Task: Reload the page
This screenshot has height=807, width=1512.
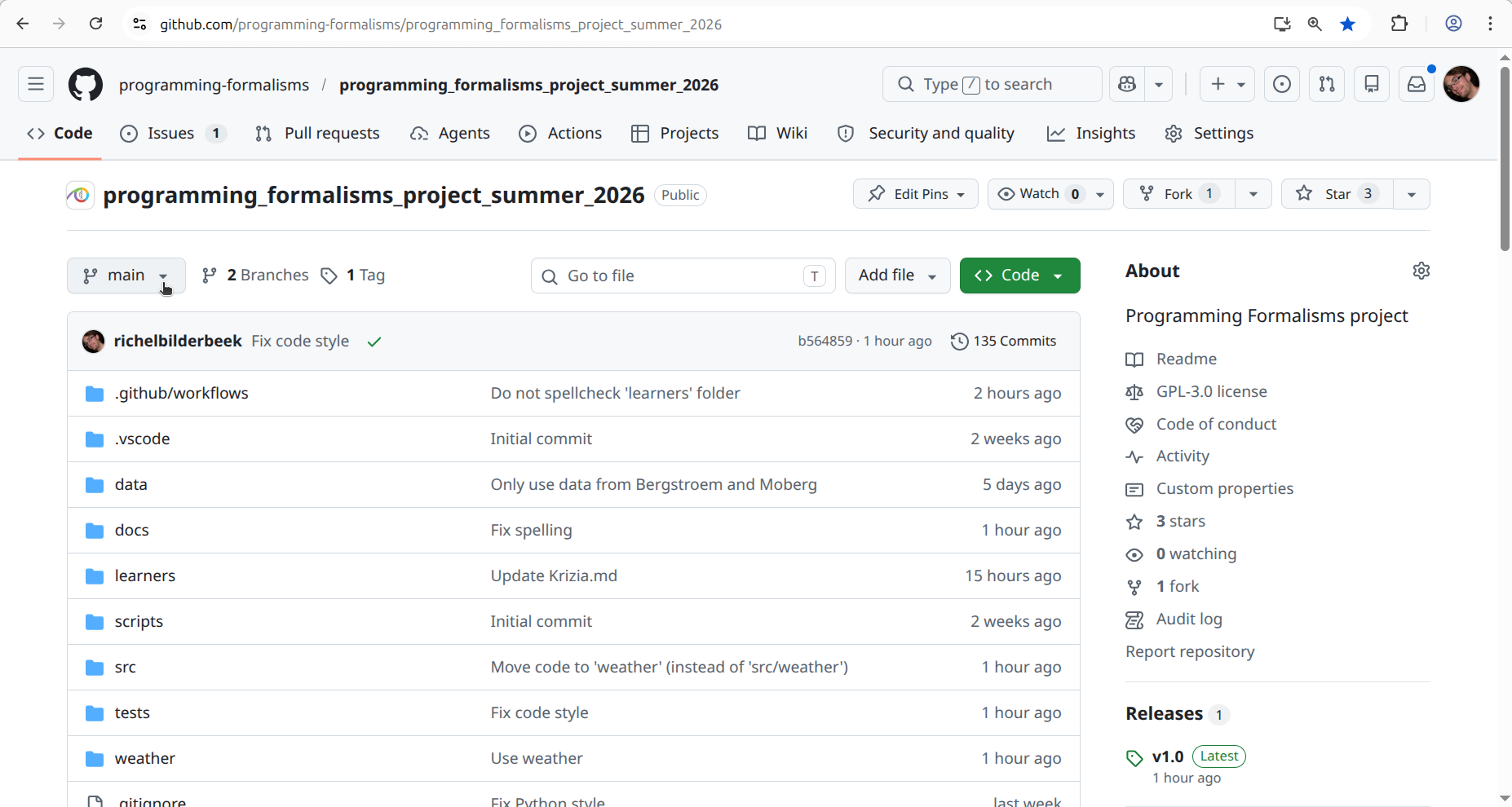Action: 95,24
